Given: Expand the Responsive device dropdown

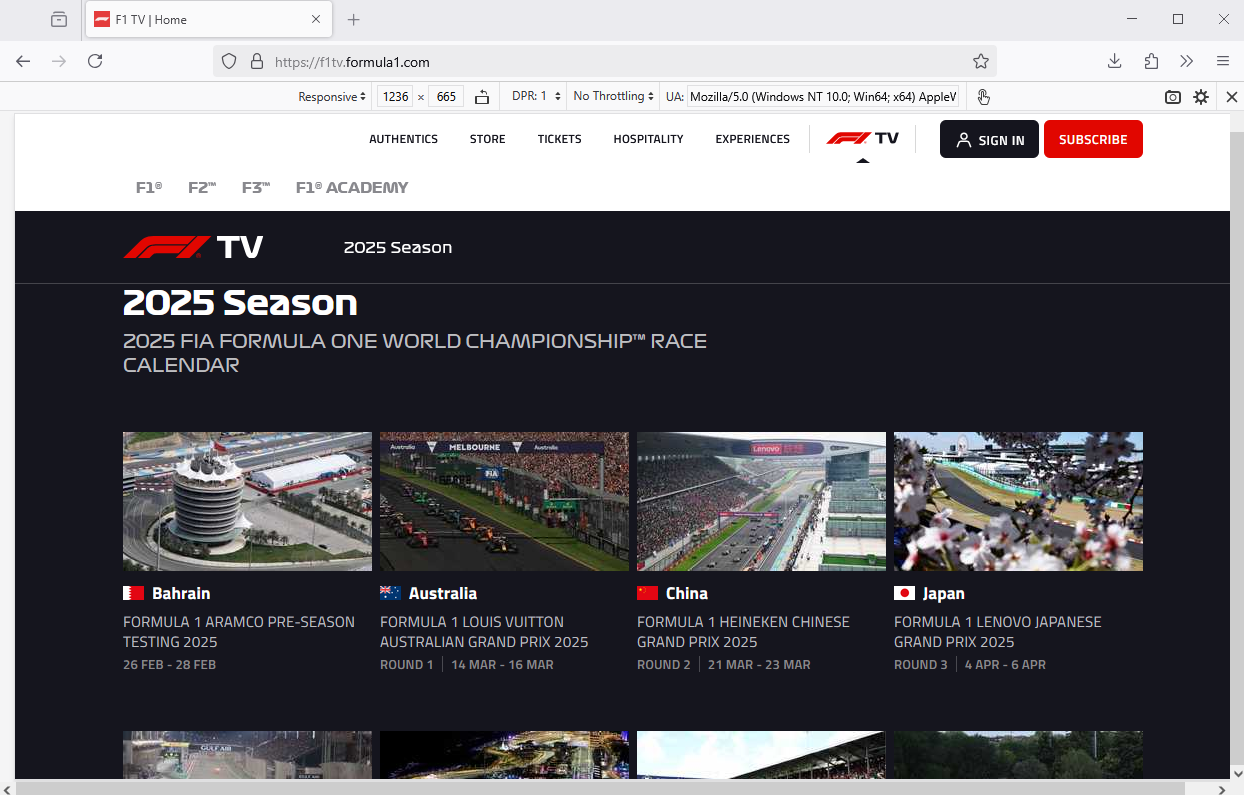Looking at the screenshot, I should click(333, 97).
